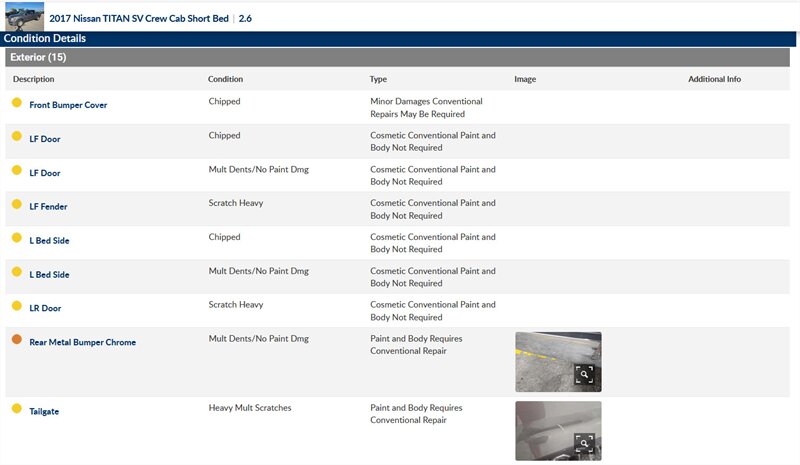Click the Nissan TITAN vehicle thumbnail at top

(x=24, y=17)
